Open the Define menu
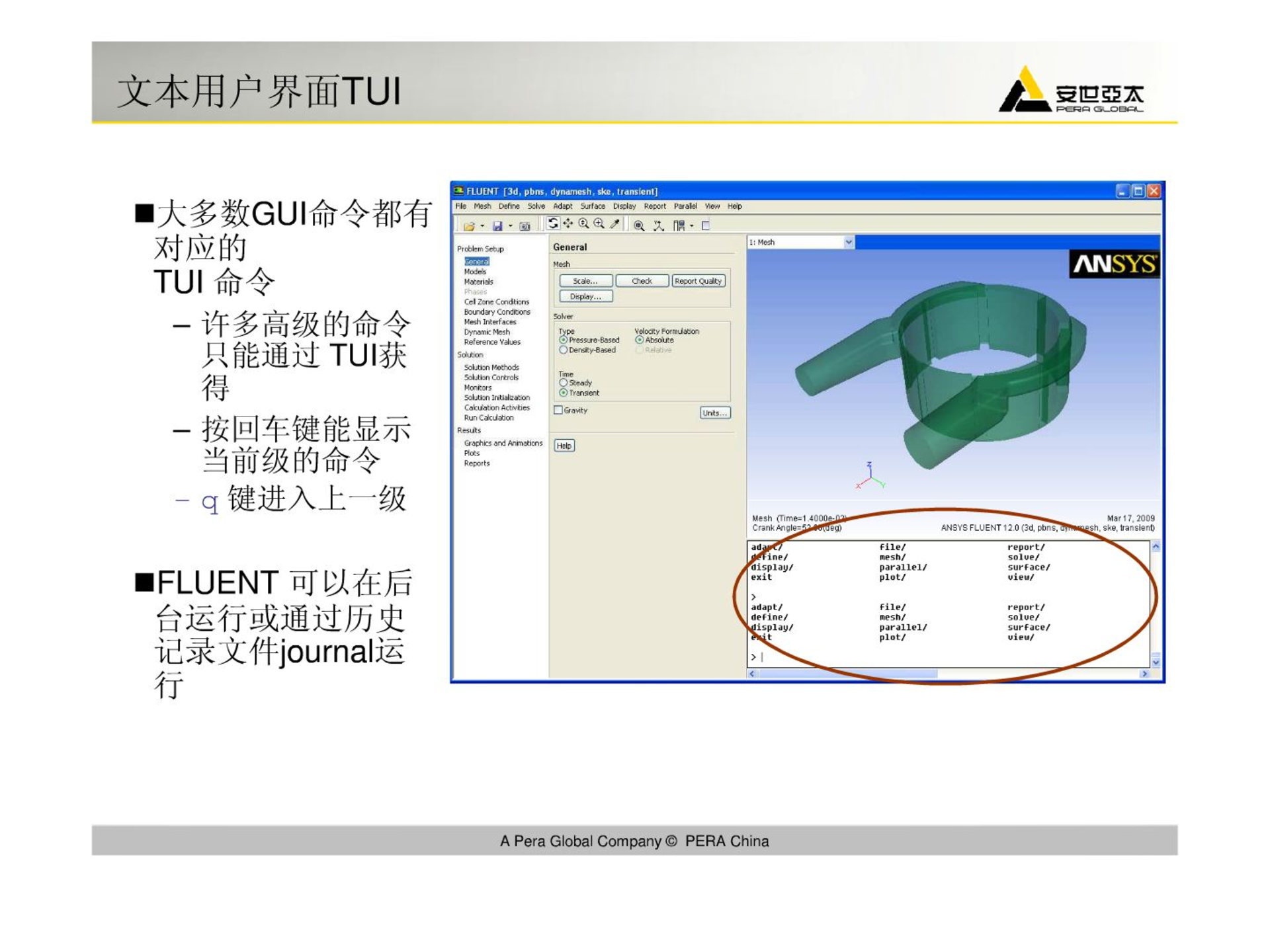Screen dimensions: 1270x952 click(509, 206)
